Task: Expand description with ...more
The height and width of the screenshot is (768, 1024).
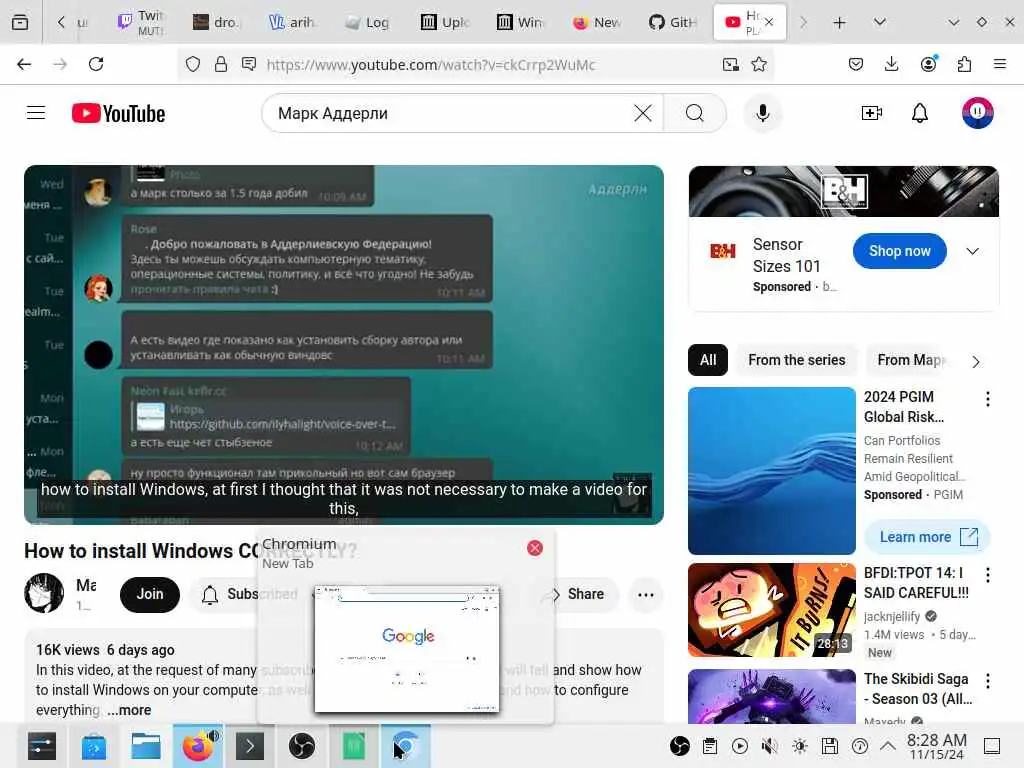Action: 129,710
